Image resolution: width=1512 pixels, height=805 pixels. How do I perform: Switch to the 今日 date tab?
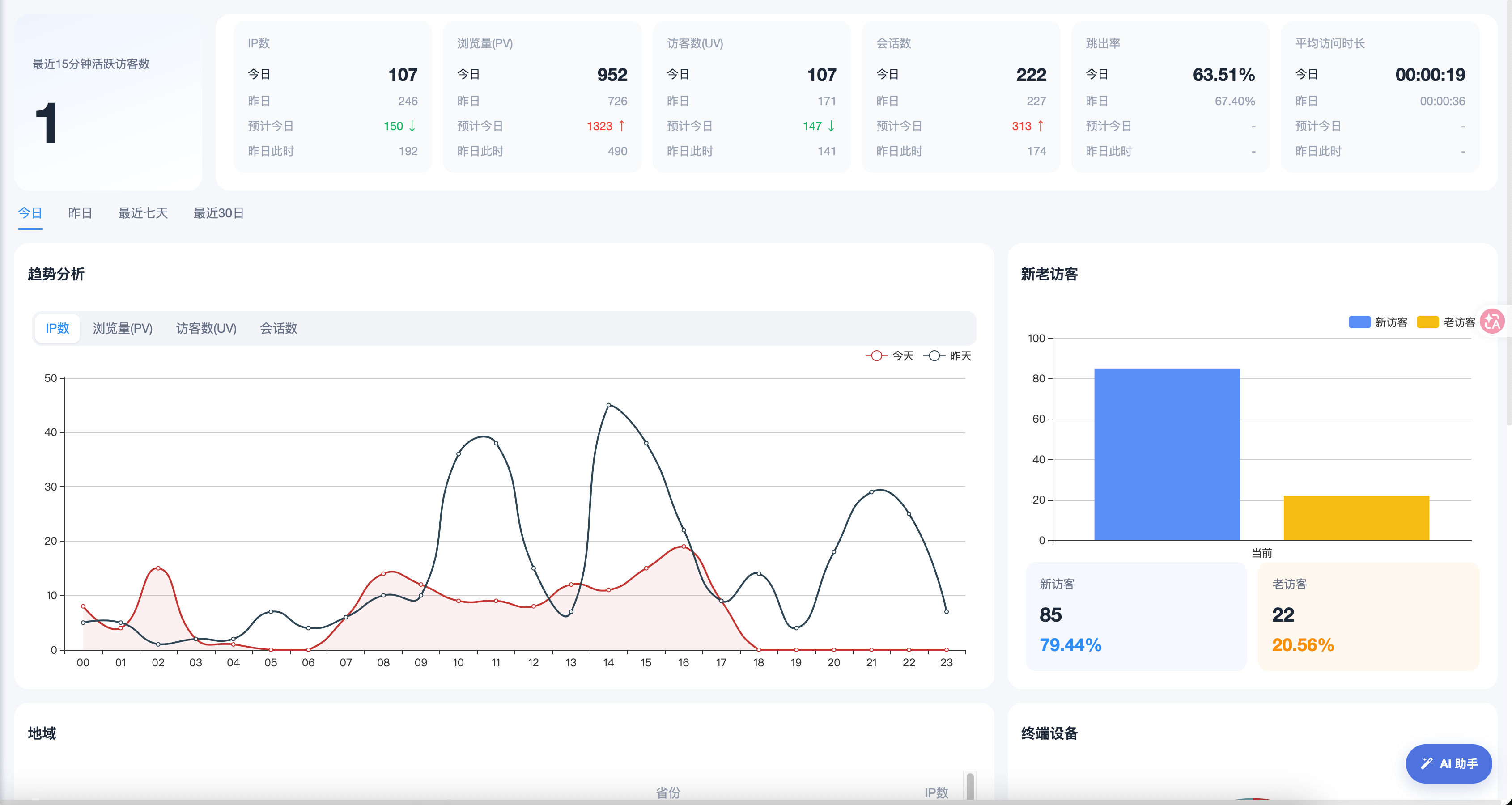click(30, 213)
